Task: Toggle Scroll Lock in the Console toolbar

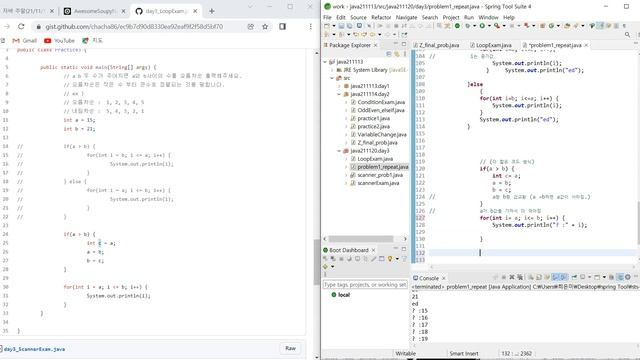Action: [538, 277]
